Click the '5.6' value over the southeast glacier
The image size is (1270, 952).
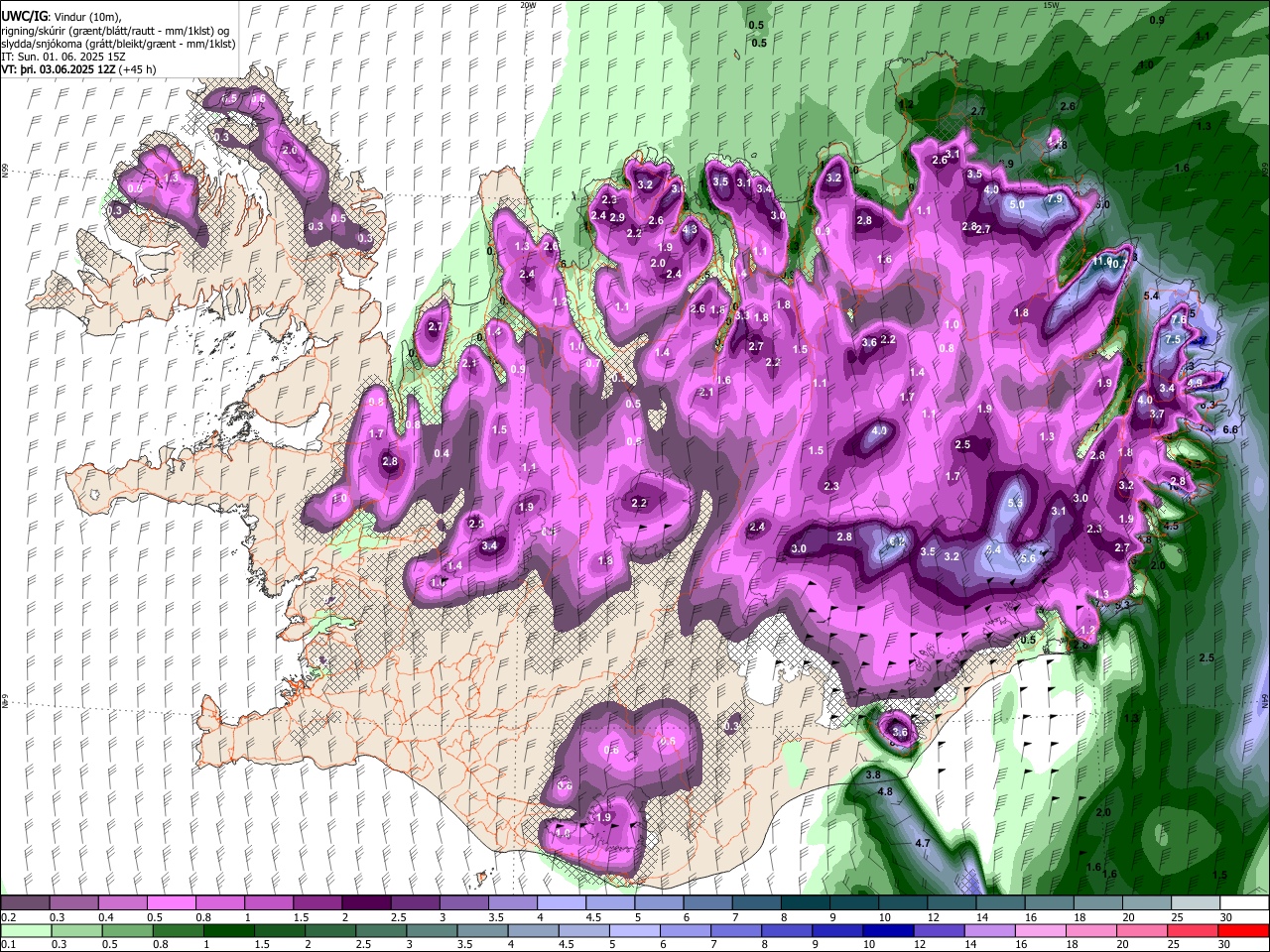pos(1028,558)
